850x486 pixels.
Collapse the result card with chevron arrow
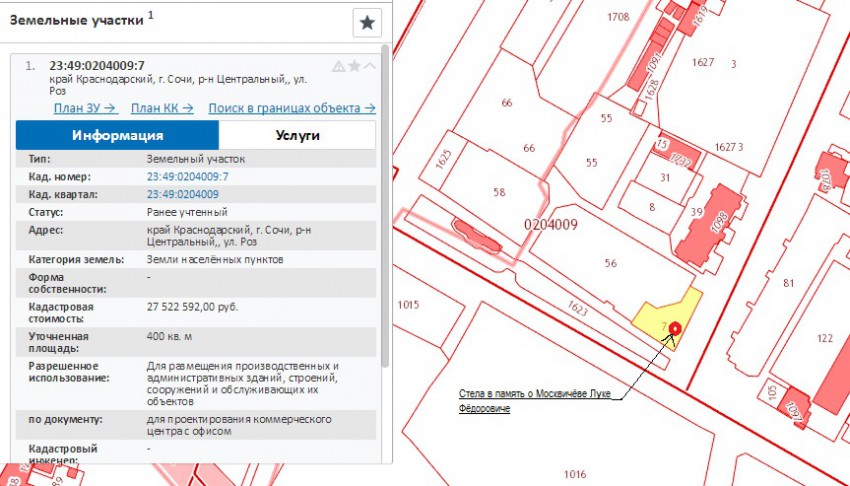(370, 67)
